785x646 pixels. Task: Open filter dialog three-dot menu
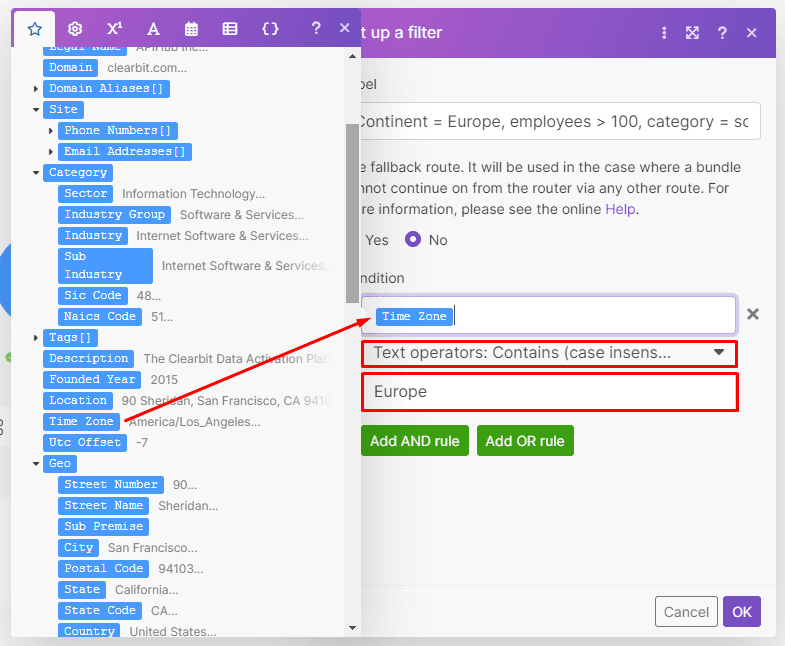(x=664, y=33)
